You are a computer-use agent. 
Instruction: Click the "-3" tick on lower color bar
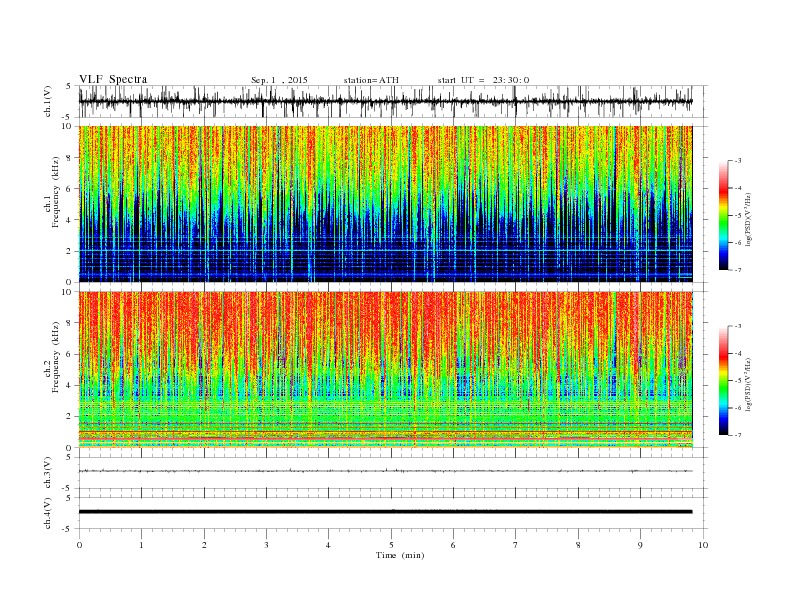(738, 326)
